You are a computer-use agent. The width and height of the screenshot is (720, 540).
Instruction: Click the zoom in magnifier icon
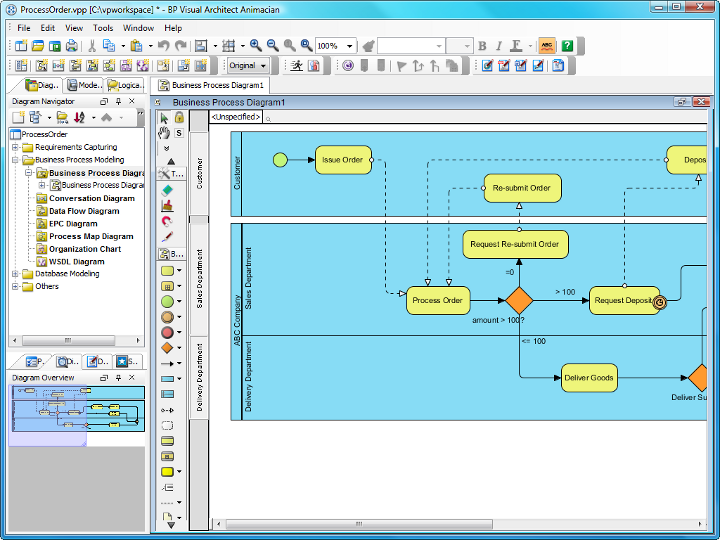[x=256, y=45]
